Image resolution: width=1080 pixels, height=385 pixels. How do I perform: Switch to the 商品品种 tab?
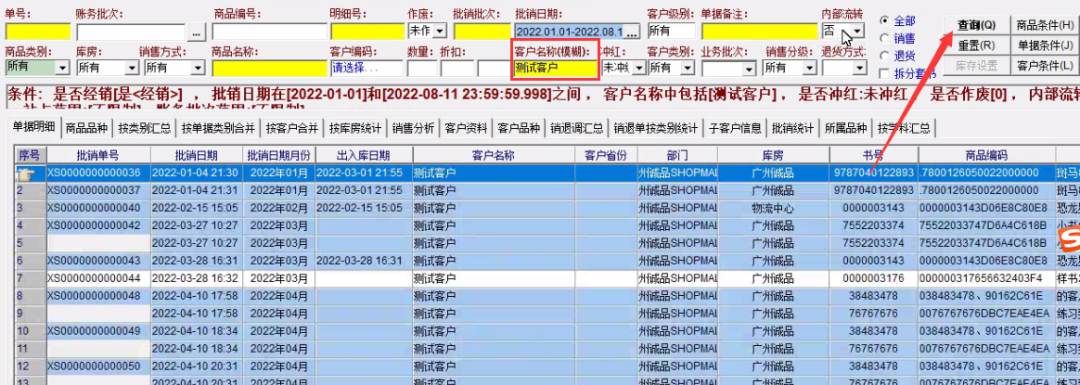pos(86,128)
